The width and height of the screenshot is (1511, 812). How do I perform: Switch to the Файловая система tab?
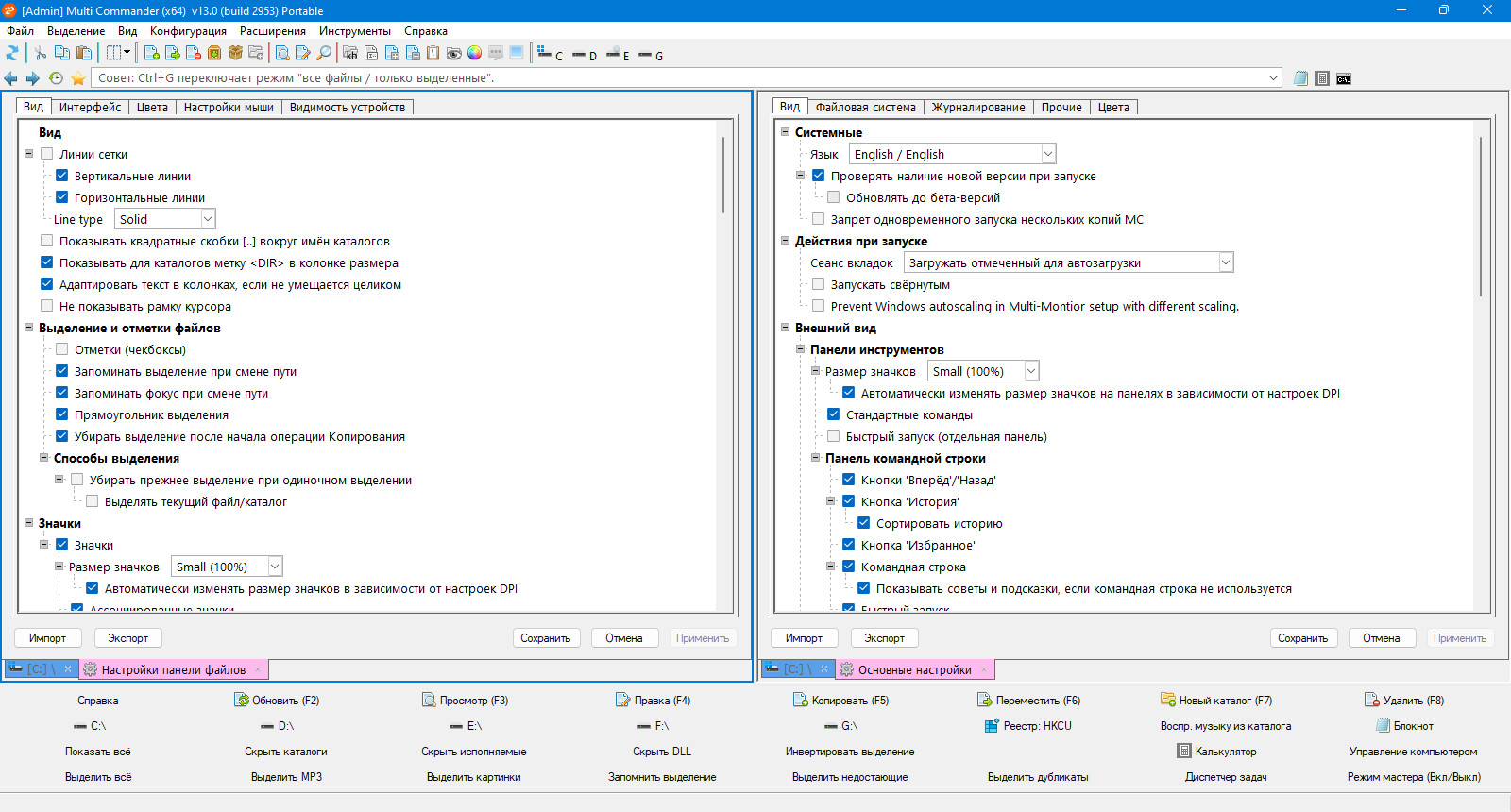866,107
